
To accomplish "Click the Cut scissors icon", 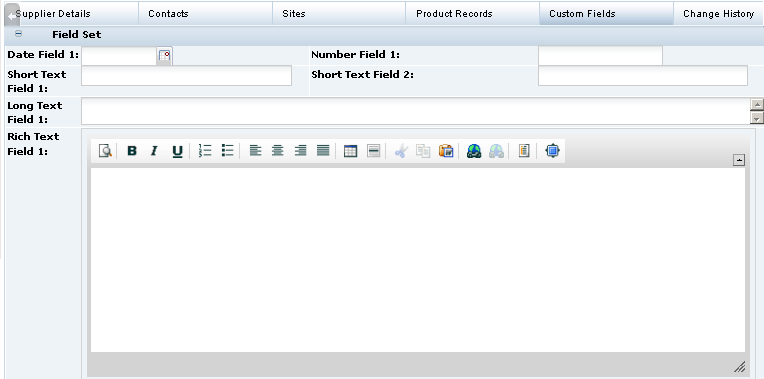I will tap(401, 151).
